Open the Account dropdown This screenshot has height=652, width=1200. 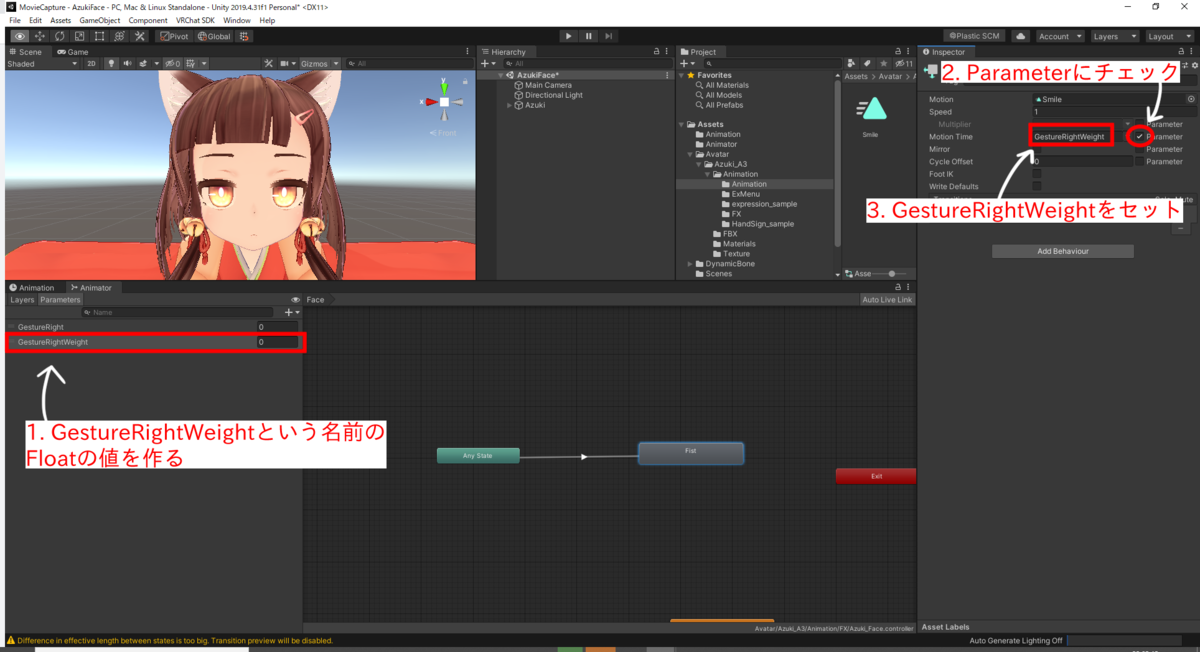tap(1059, 36)
